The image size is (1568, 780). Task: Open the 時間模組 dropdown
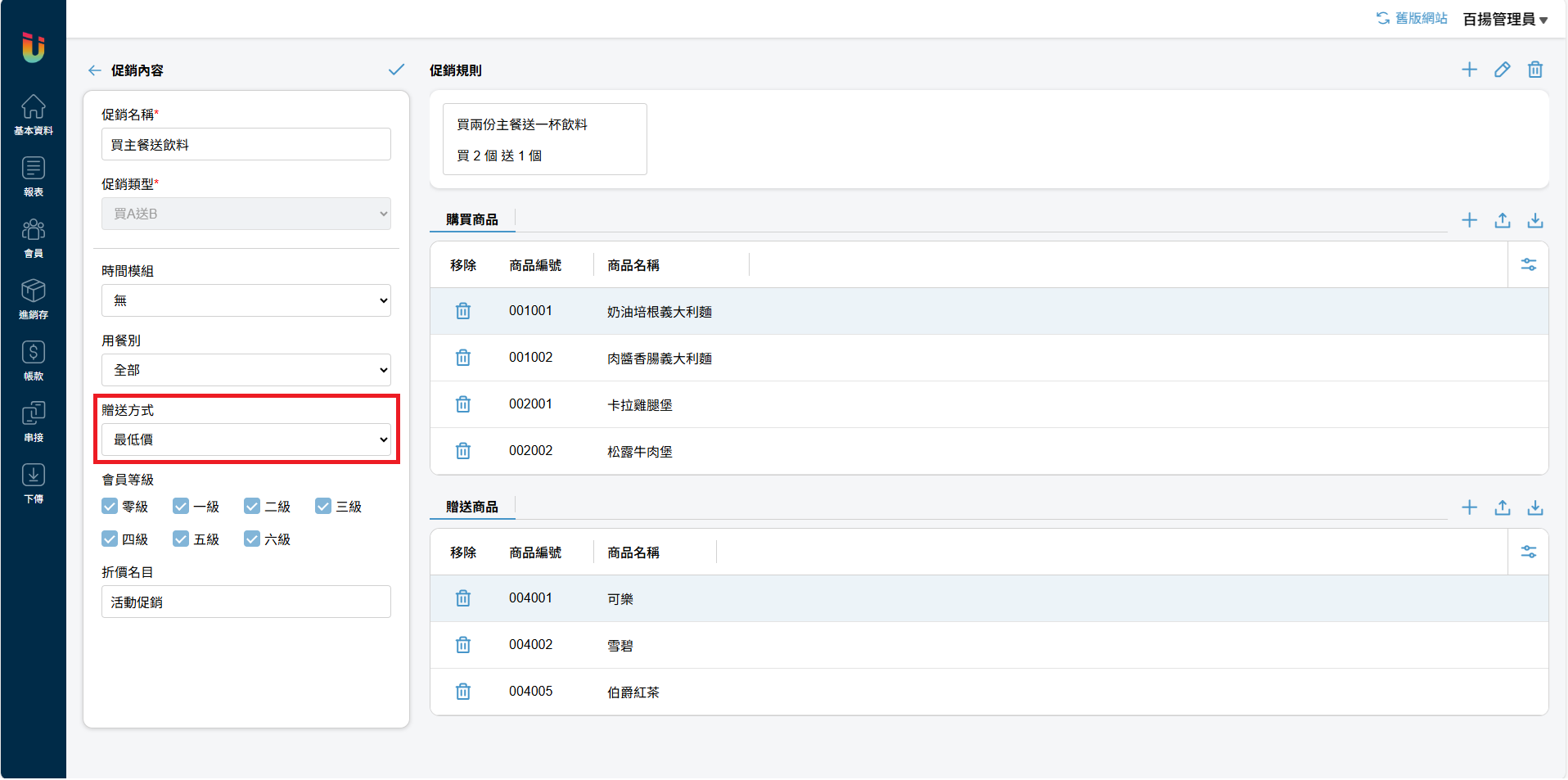[246, 300]
